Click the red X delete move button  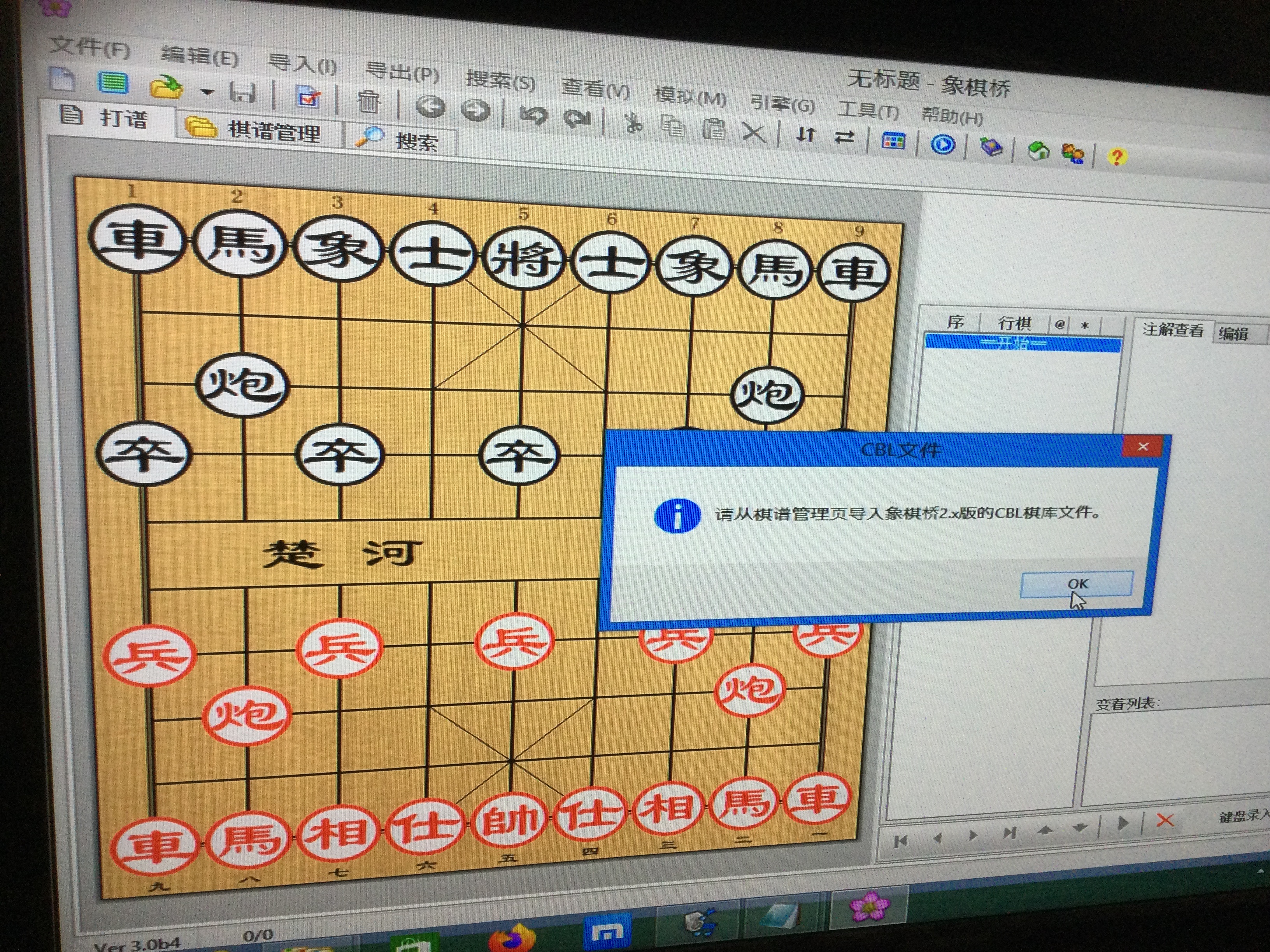[x=1164, y=821]
